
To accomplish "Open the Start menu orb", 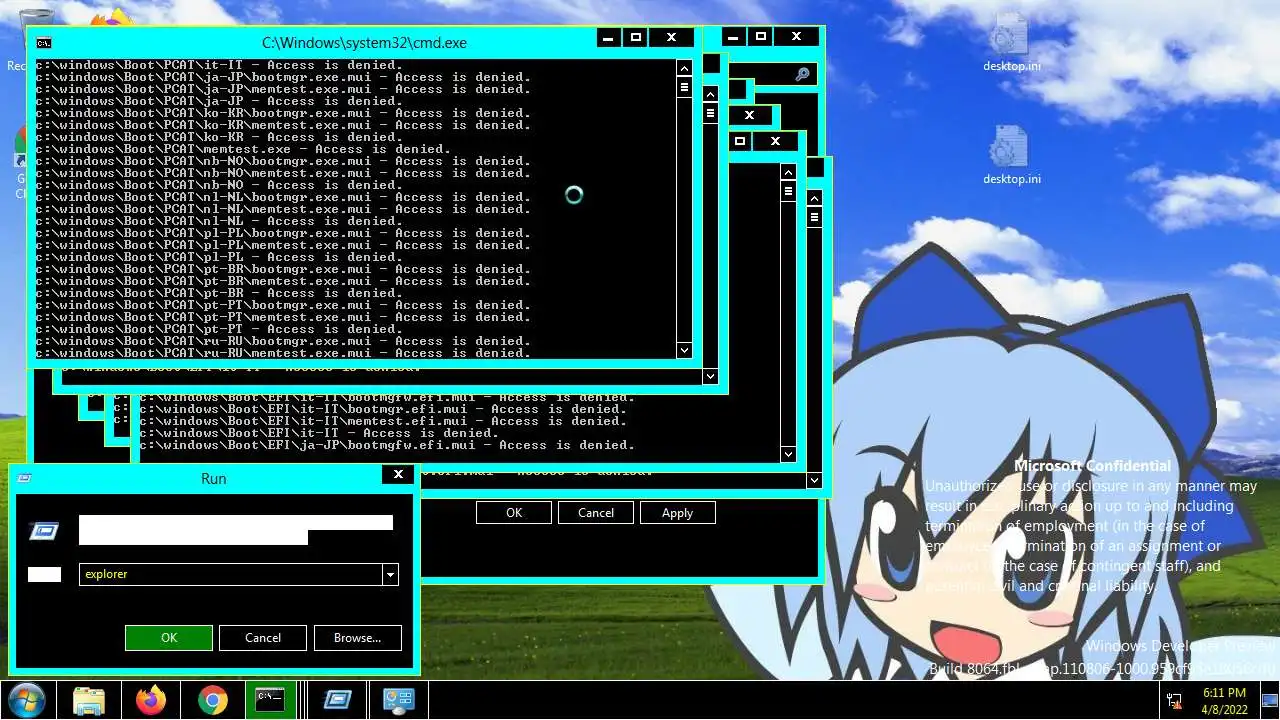I will click(x=27, y=699).
